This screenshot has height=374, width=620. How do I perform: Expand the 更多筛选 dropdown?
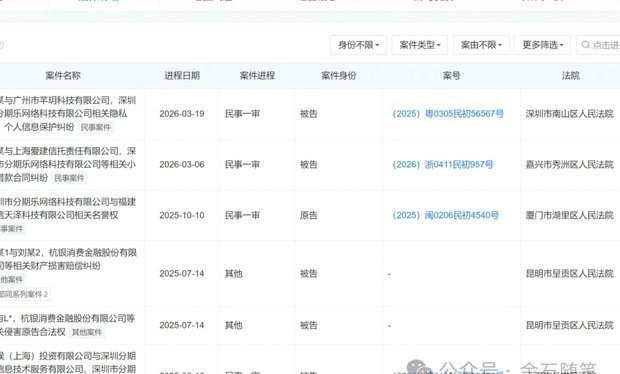coord(542,45)
